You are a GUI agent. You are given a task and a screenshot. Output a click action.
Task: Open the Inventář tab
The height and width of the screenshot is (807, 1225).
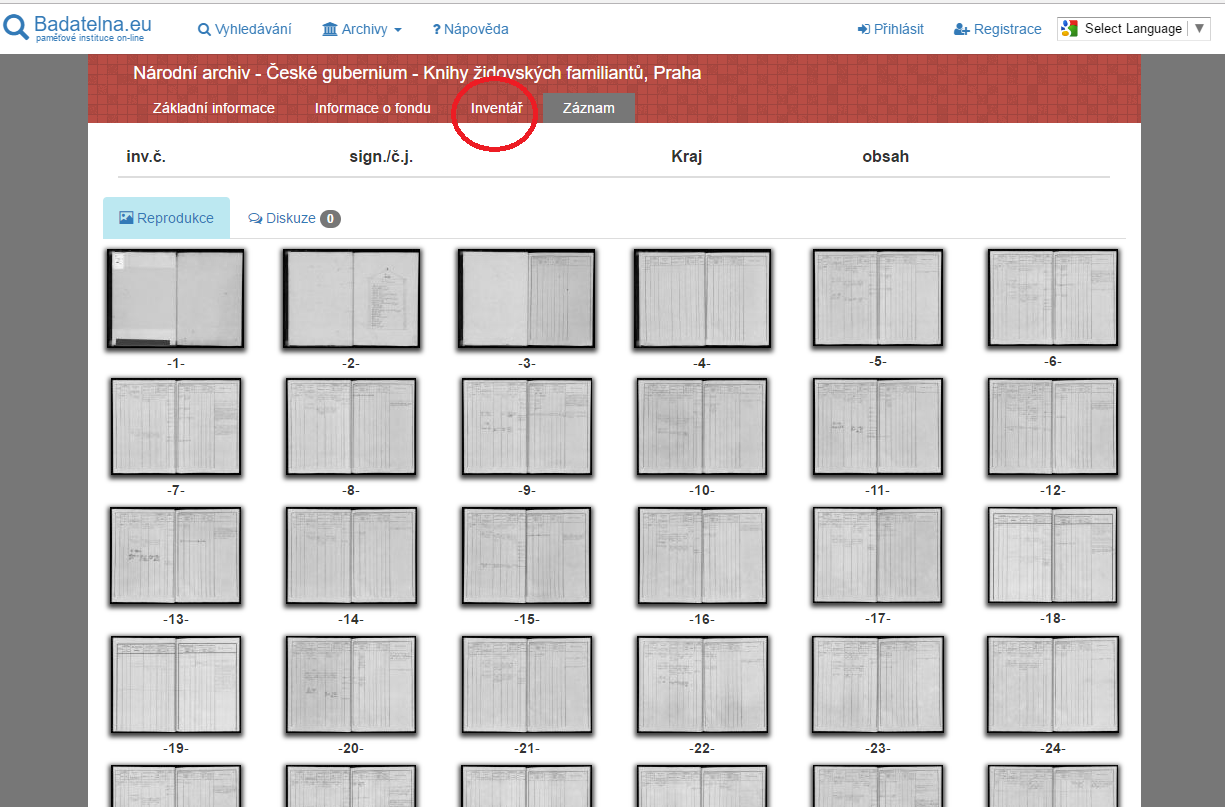497,108
